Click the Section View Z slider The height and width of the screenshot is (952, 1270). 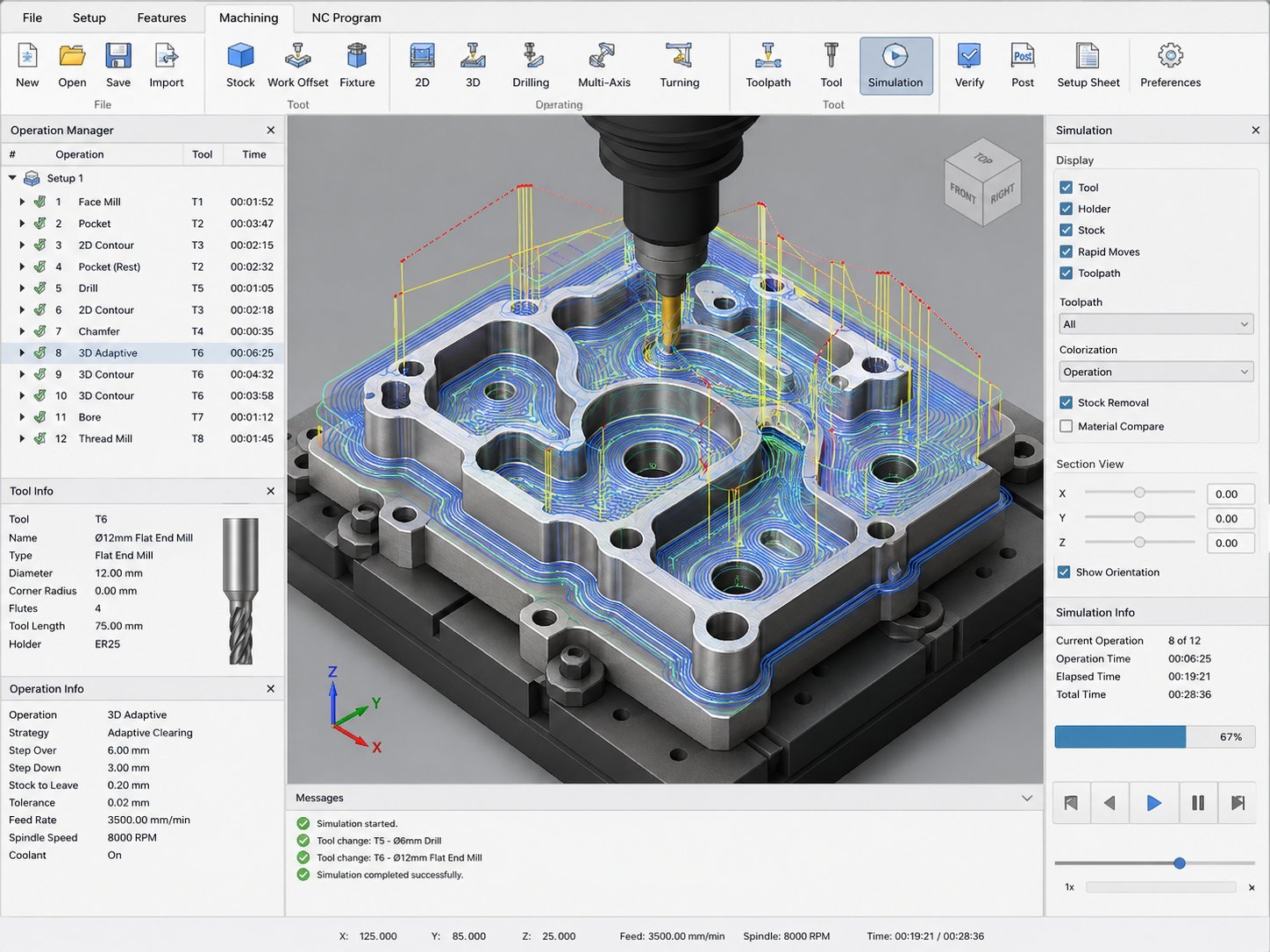click(x=1139, y=542)
